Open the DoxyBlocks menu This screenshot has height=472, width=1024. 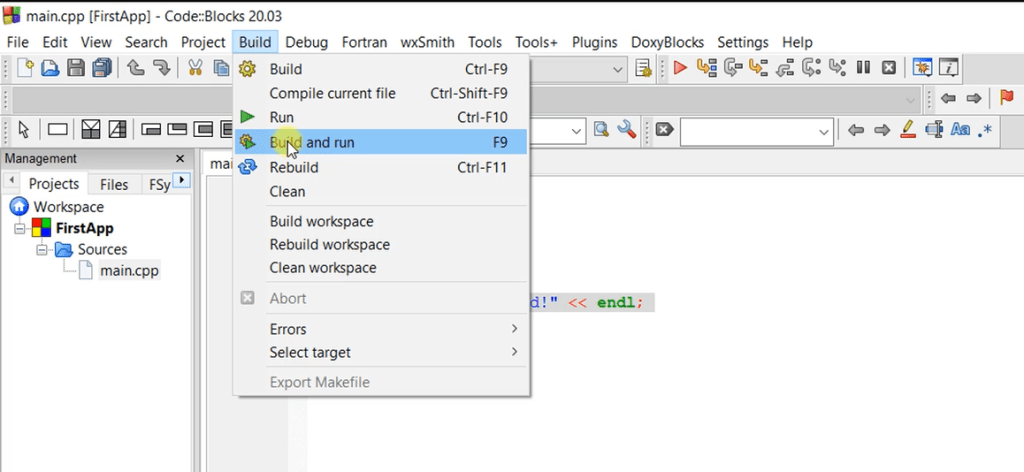coord(667,42)
